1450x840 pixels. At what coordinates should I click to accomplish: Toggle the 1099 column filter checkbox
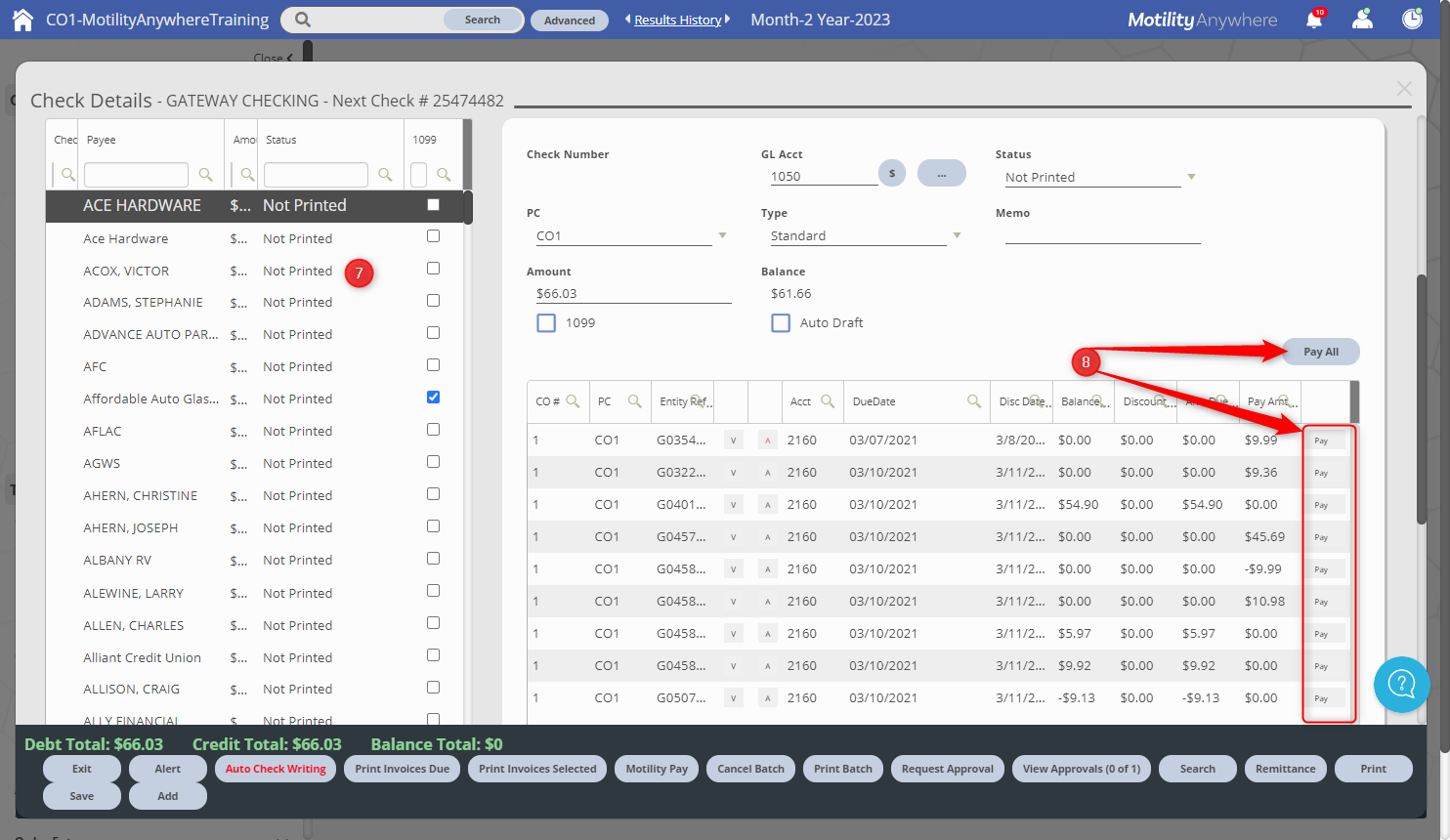(419, 175)
